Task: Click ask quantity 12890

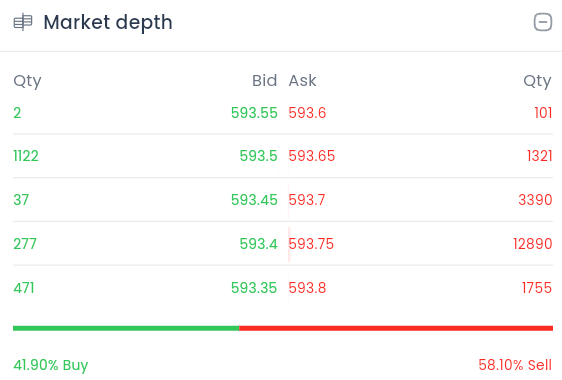Action: tap(533, 244)
